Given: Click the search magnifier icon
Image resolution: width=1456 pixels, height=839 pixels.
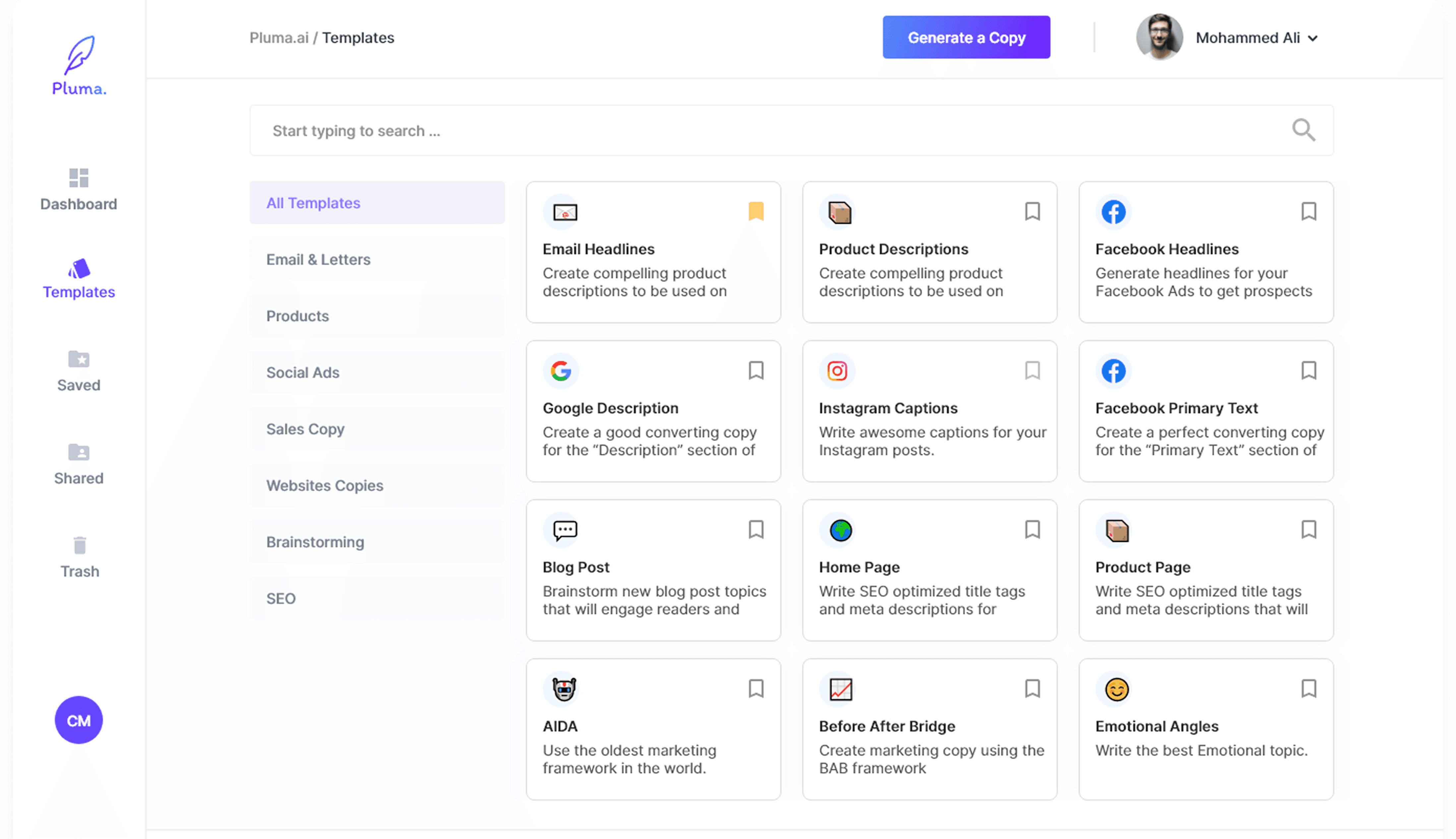Looking at the screenshot, I should (x=1303, y=130).
